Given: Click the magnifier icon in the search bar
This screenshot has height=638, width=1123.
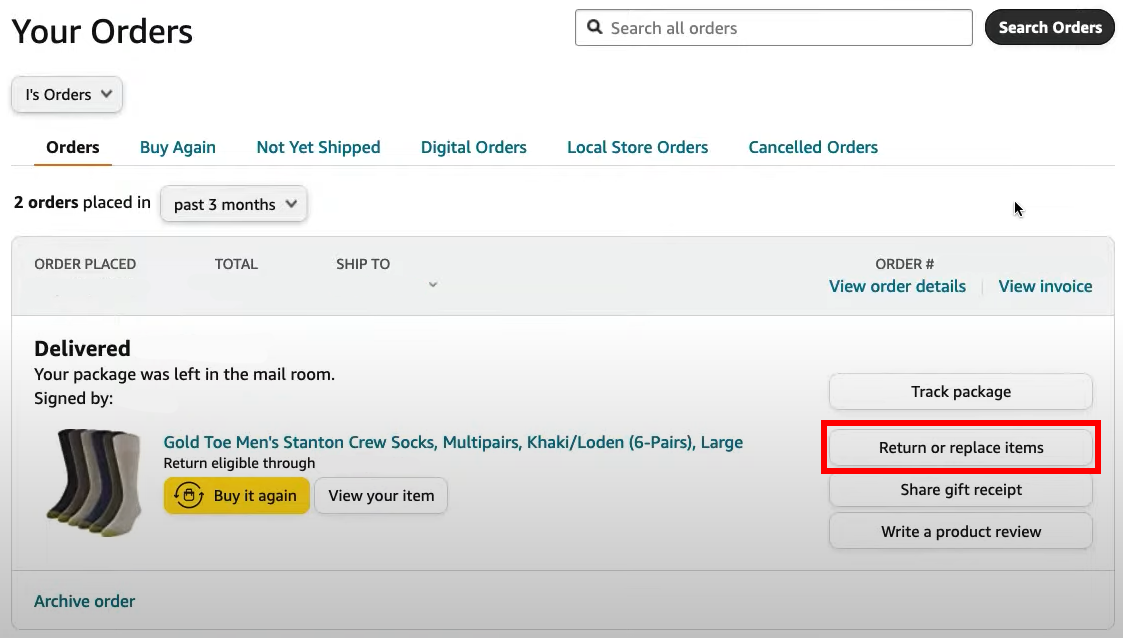Looking at the screenshot, I should coord(595,27).
